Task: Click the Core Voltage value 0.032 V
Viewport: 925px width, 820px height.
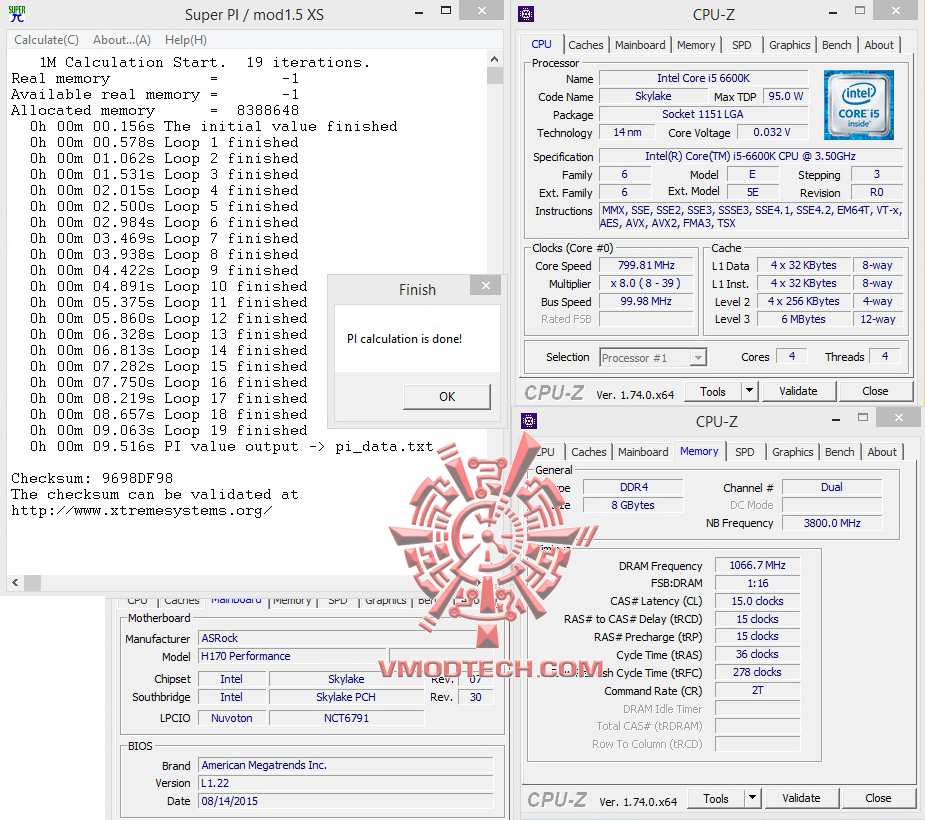Action: coord(772,132)
